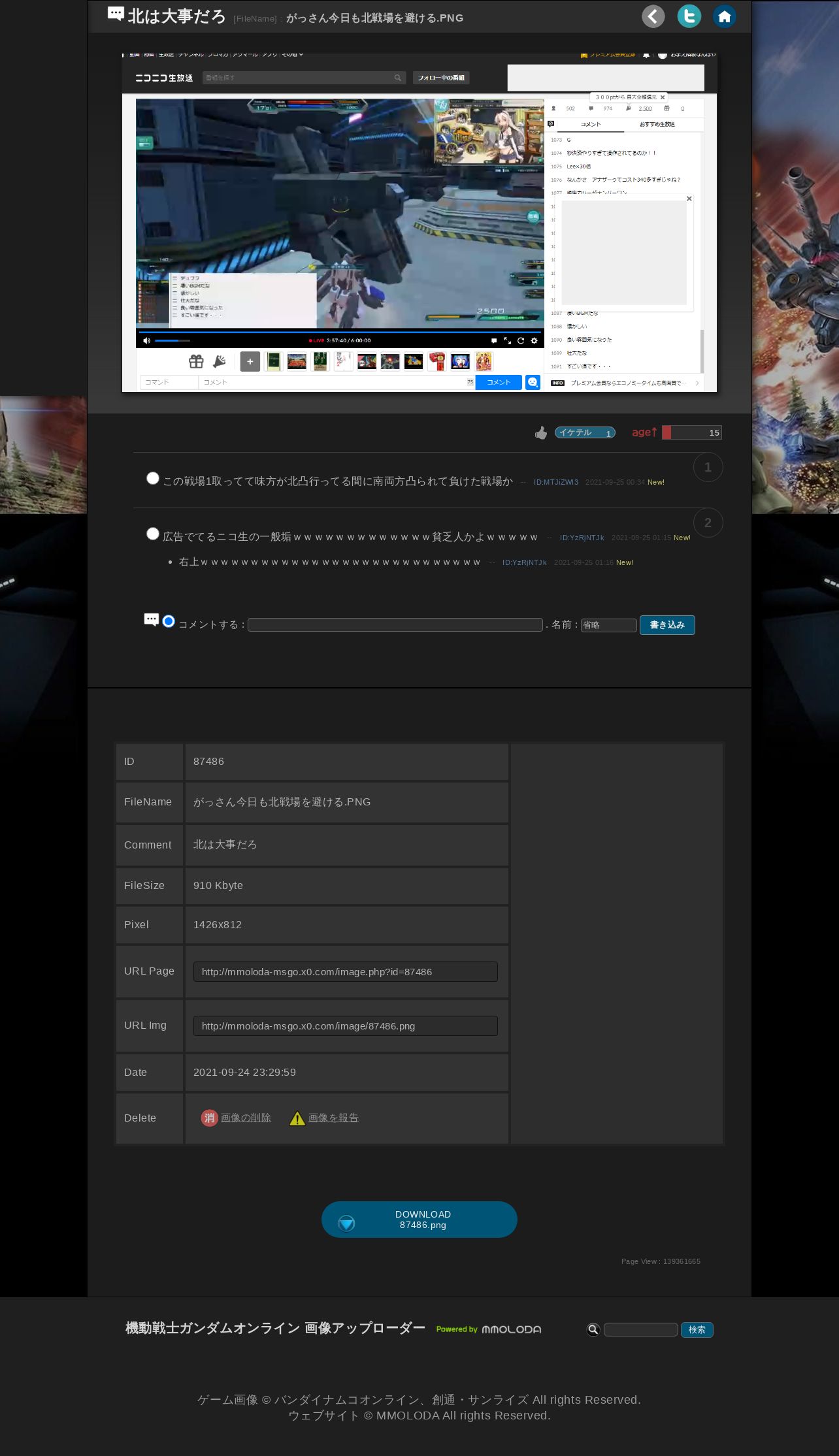Open the 画像の削除 link

pos(246,1118)
